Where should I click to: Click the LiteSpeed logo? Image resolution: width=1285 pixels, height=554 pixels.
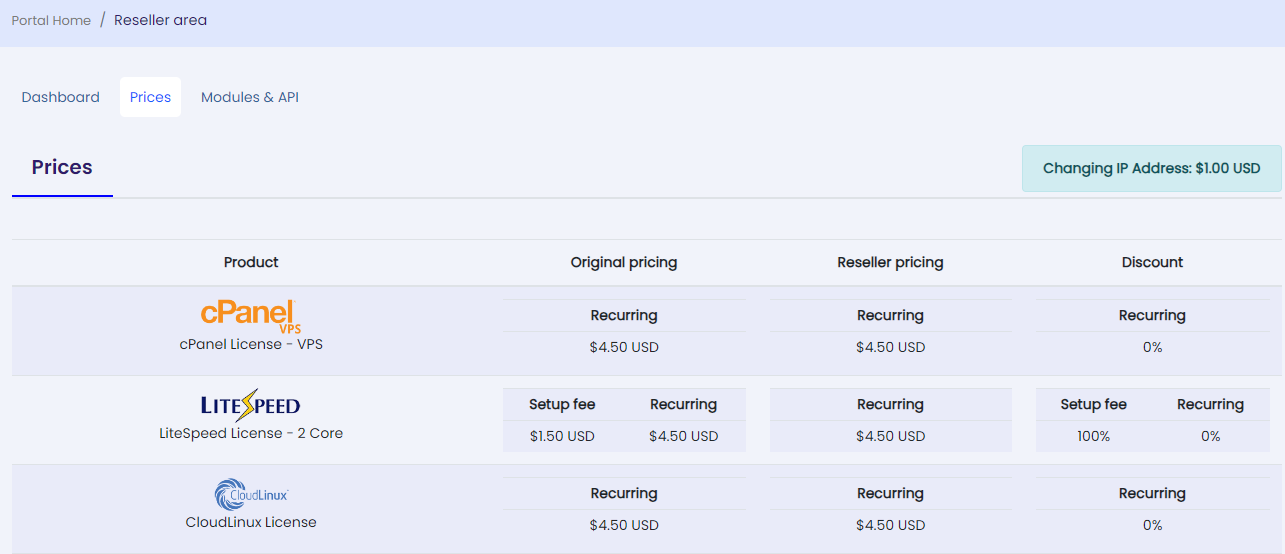pyautogui.click(x=250, y=405)
